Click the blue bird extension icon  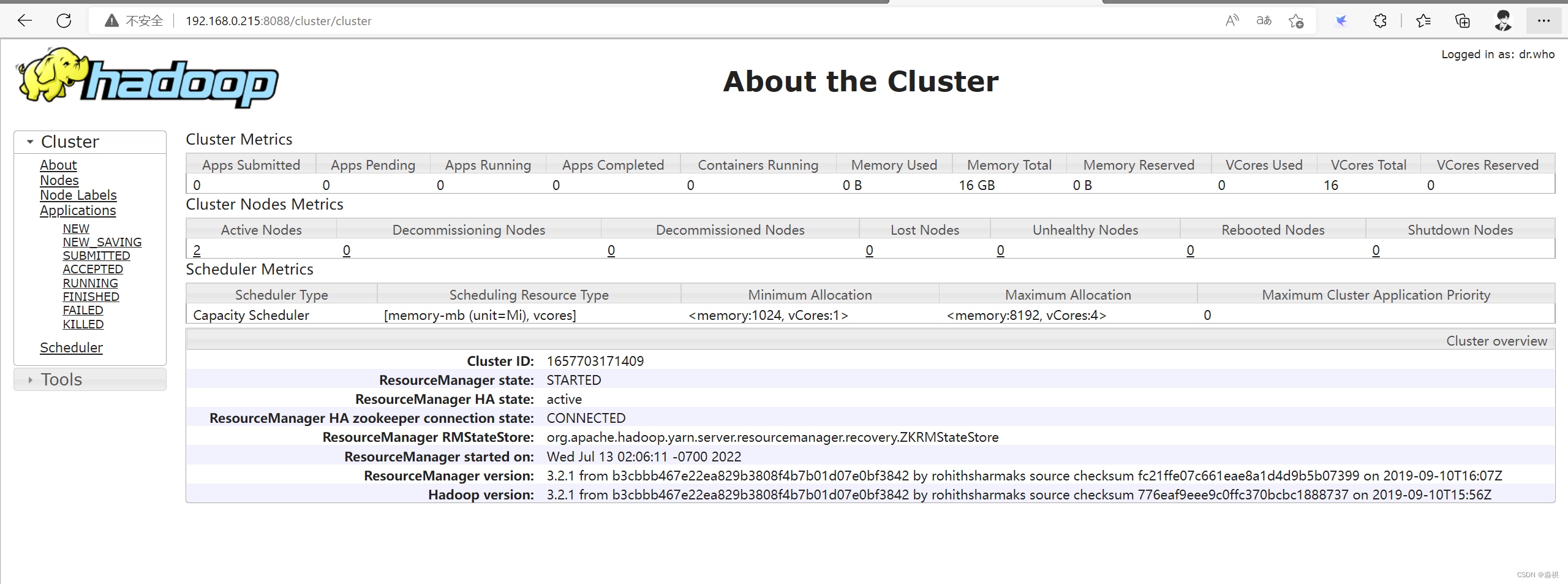pyautogui.click(x=1341, y=21)
